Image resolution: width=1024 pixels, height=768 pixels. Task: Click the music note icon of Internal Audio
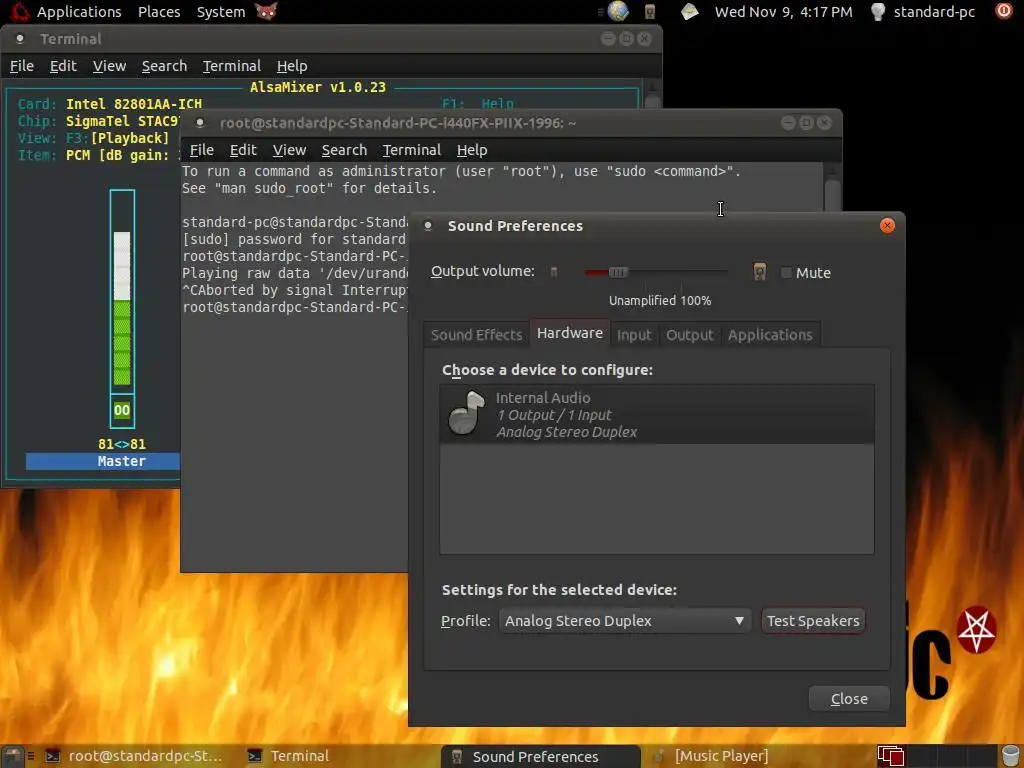(x=466, y=413)
